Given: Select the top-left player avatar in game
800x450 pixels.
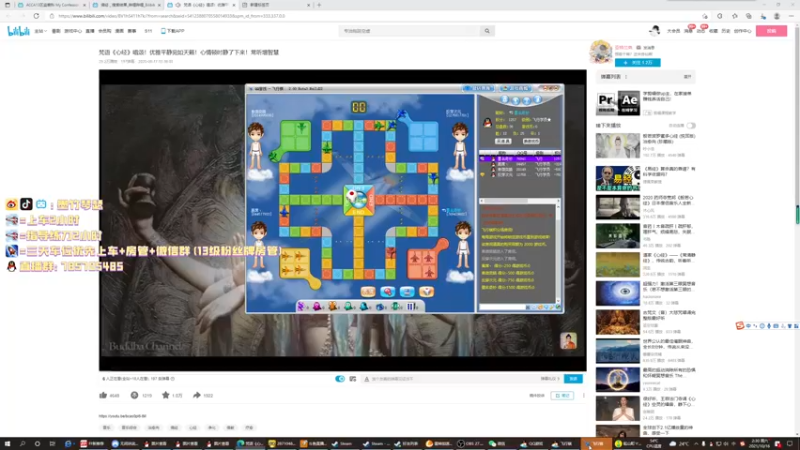Looking at the screenshot, I should pos(256,147).
